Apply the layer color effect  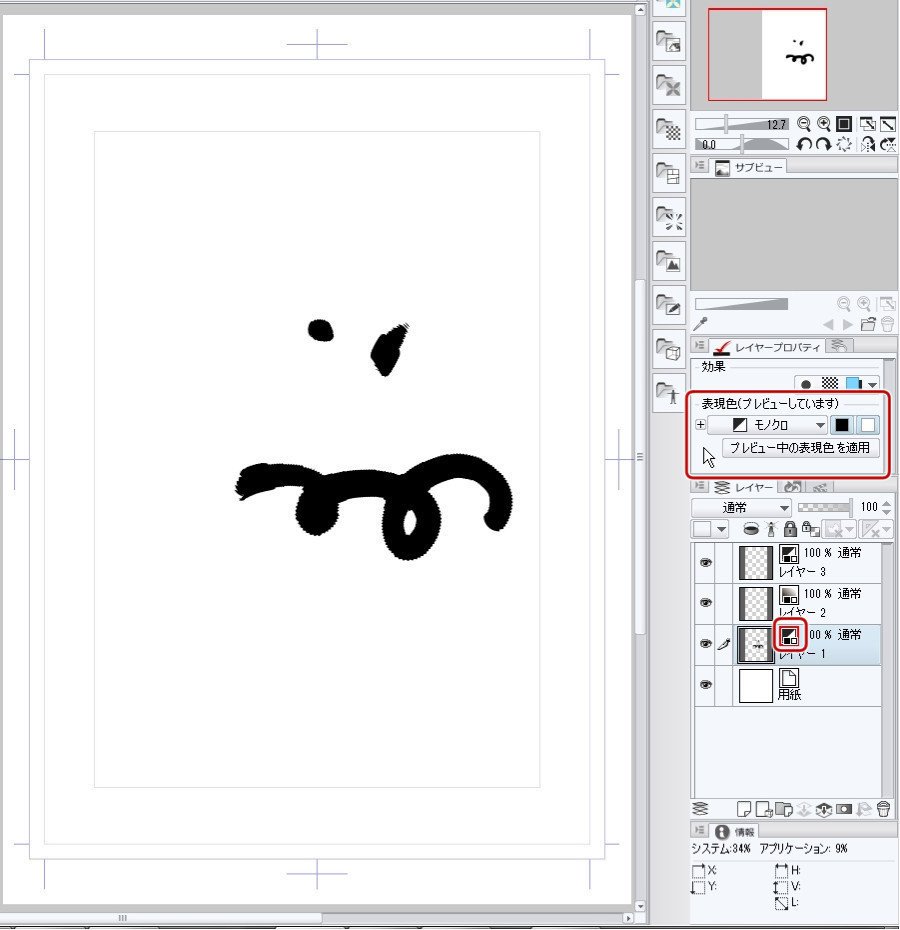[853, 384]
